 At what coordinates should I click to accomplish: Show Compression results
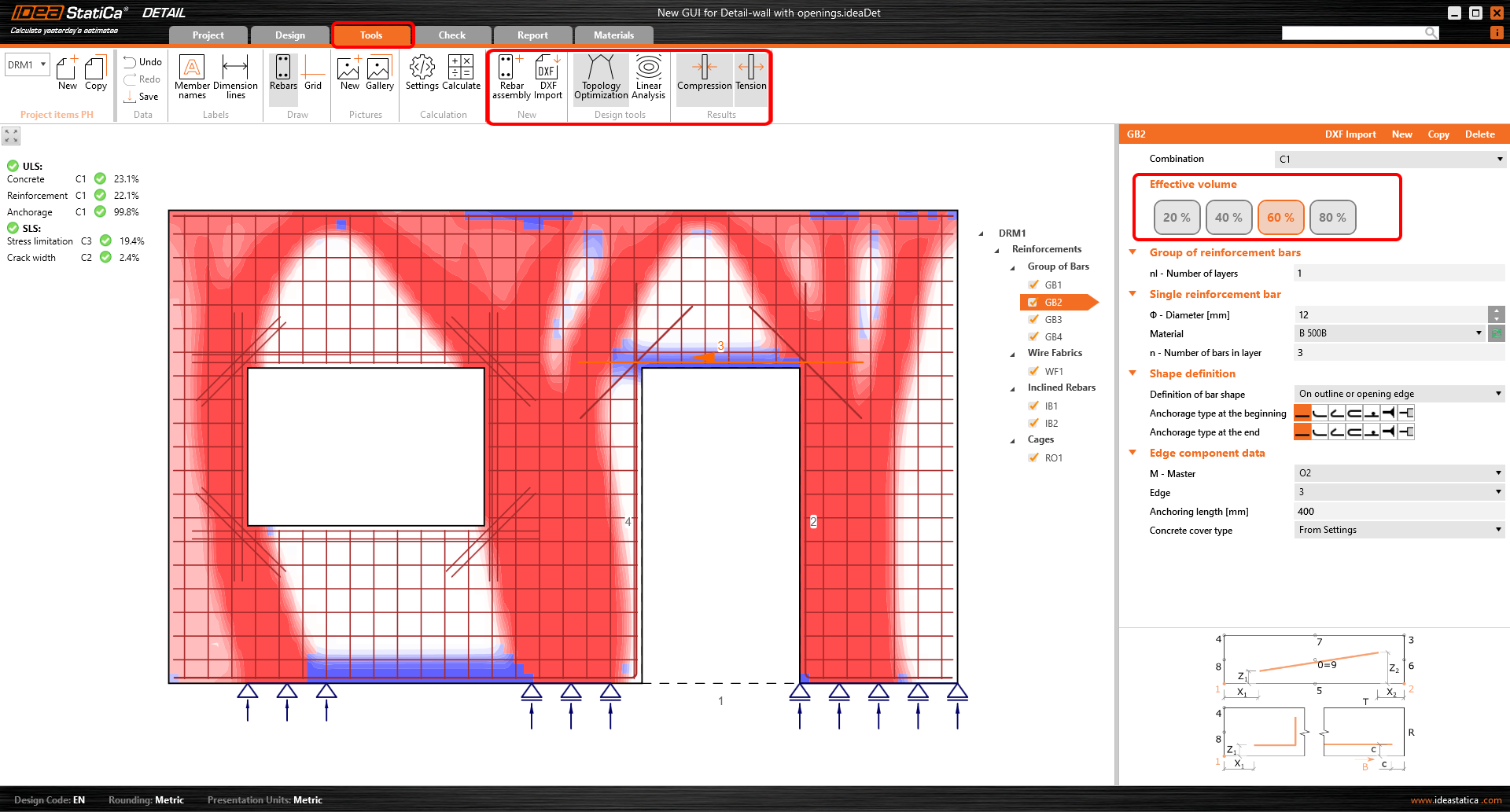pos(704,75)
